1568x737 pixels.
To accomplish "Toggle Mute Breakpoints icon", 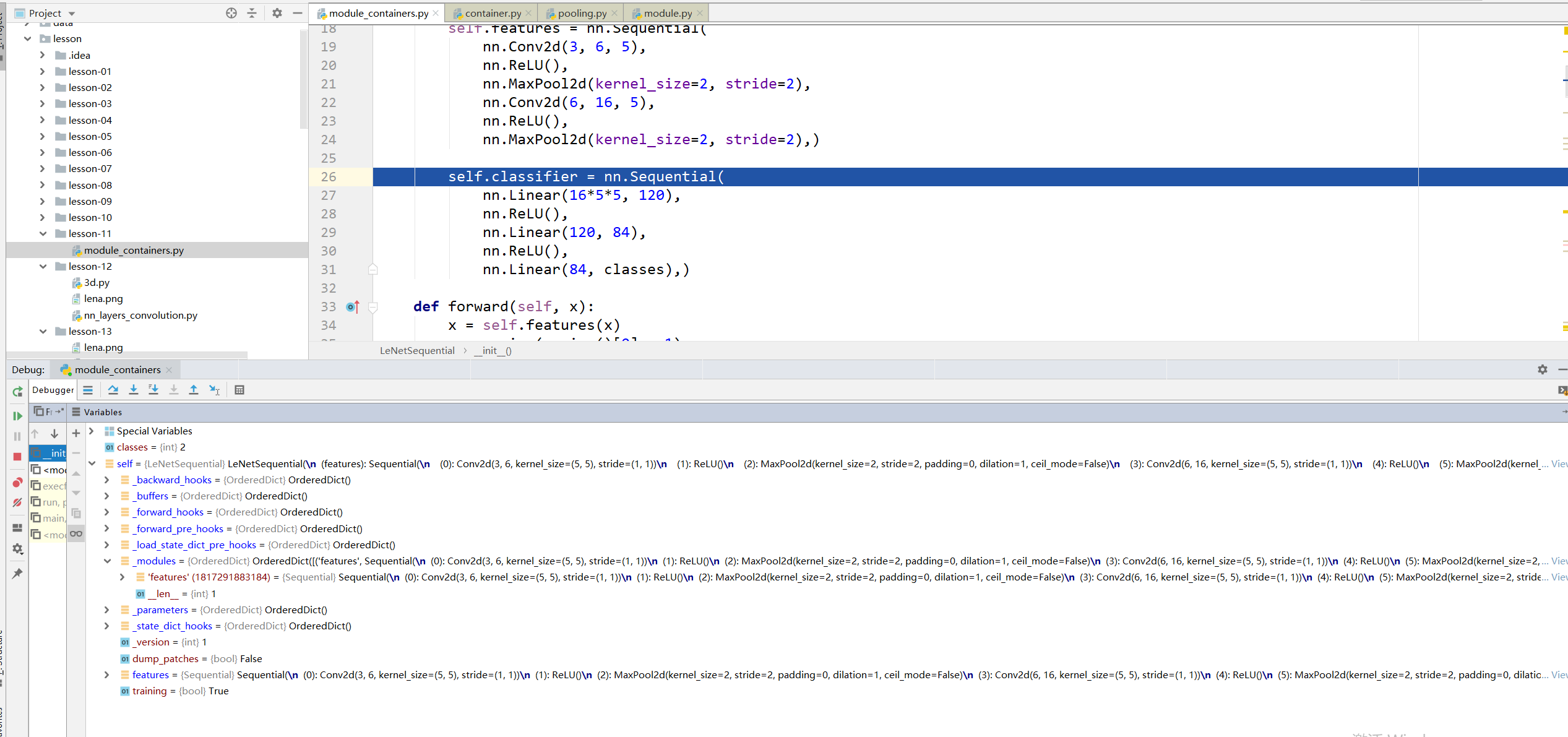I will coord(17,502).
